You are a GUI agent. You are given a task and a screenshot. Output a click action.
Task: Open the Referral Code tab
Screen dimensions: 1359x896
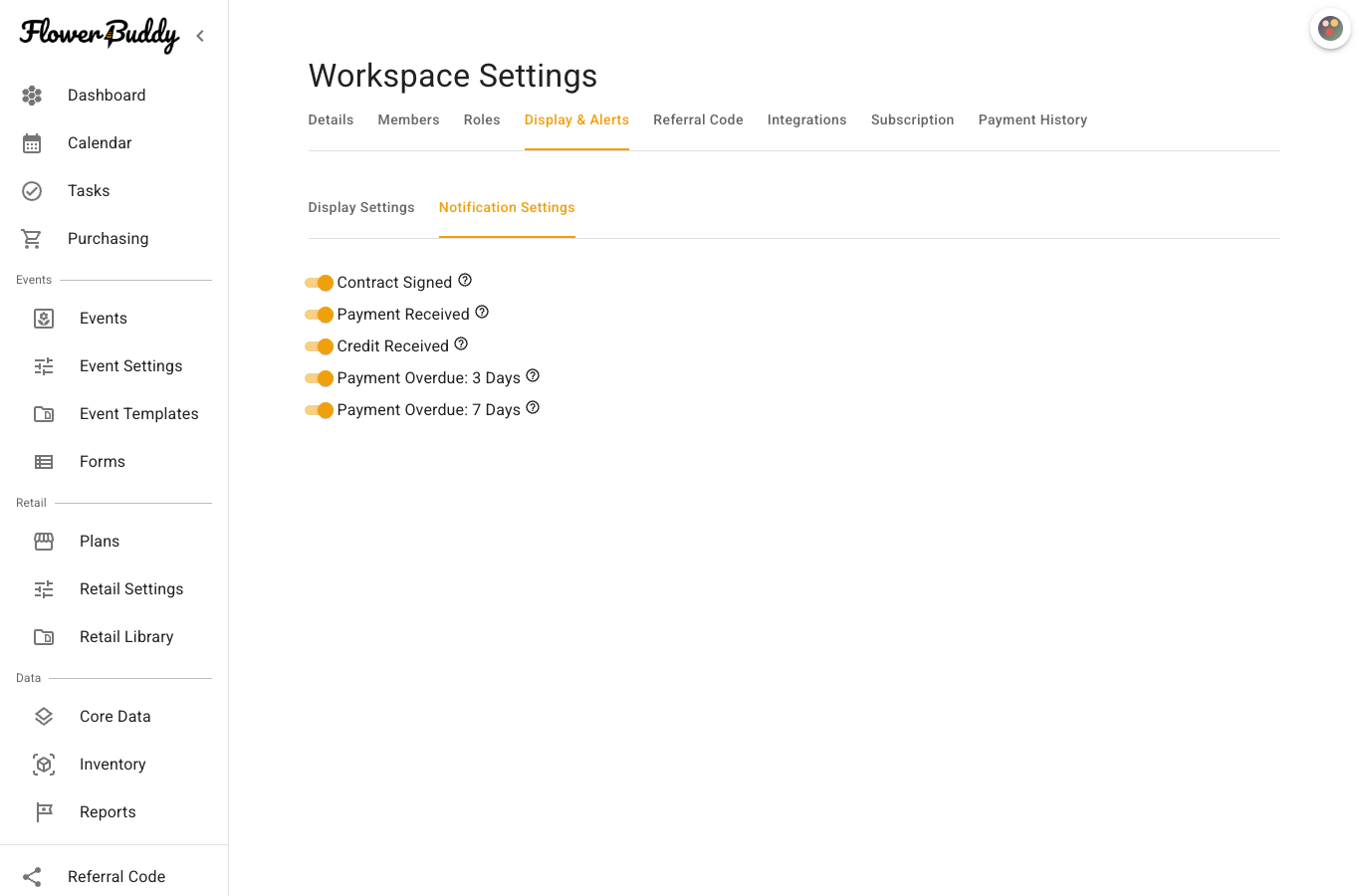698,119
